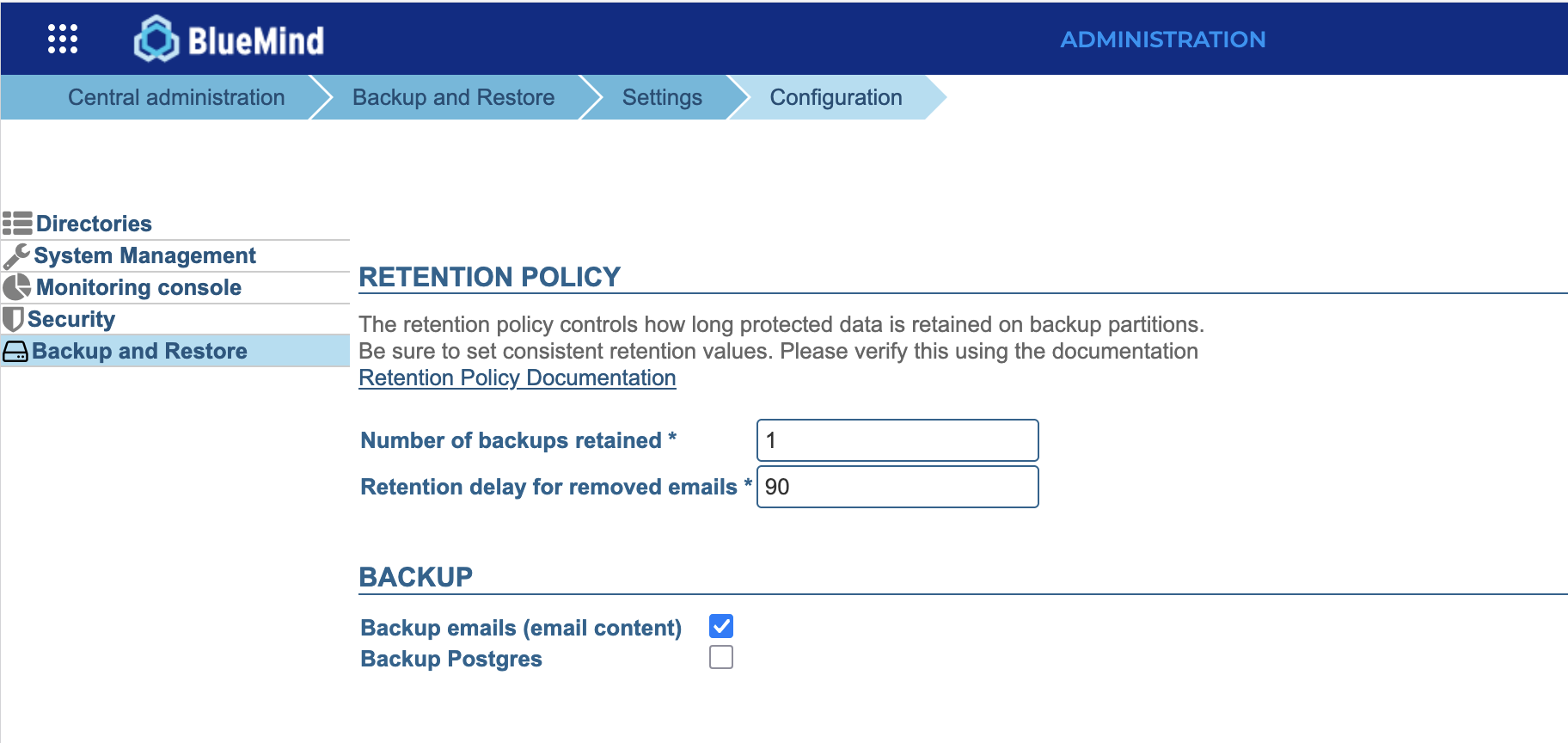Open the Settings breadcrumb

coord(662,97)
